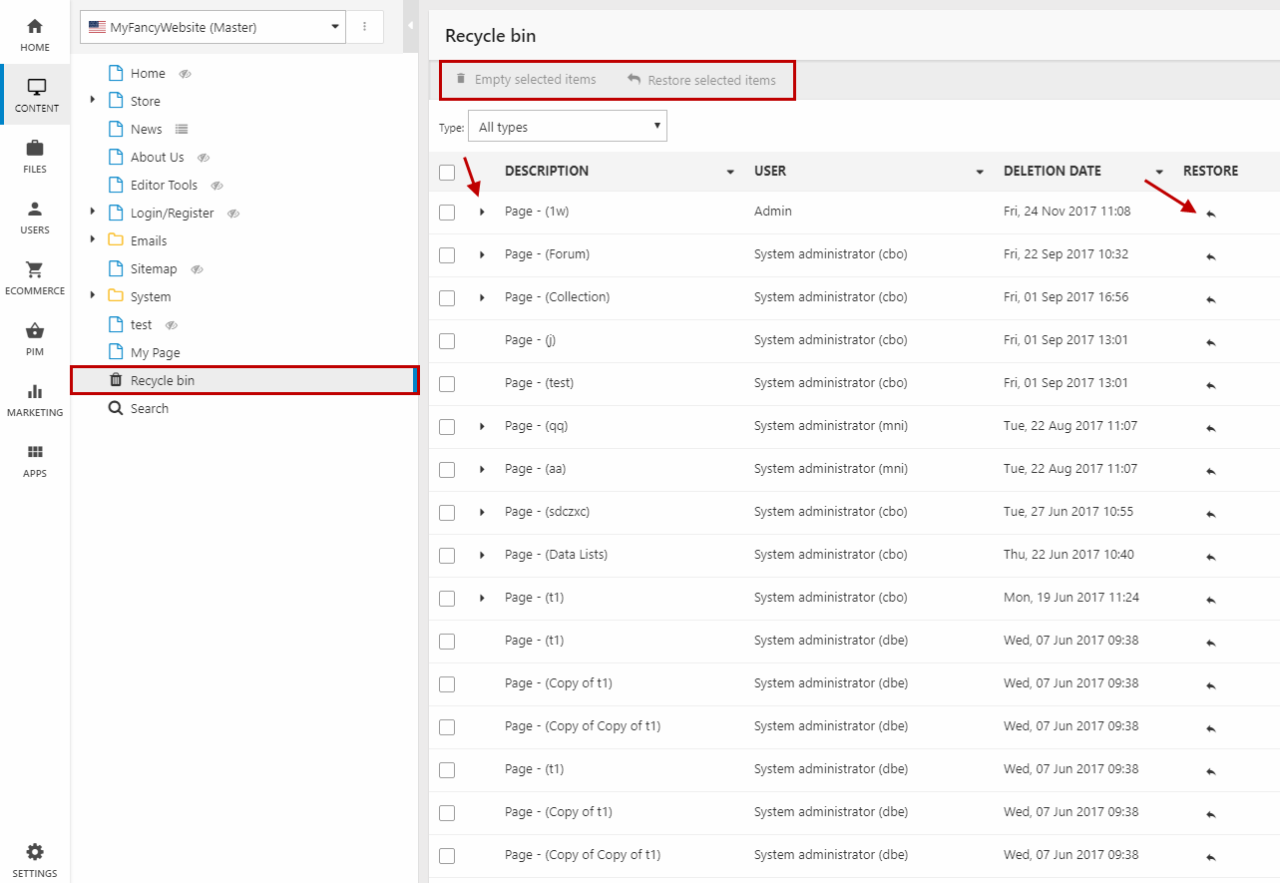Open the Home section in sidebar
This screenshot has width=1280, height=883.
(x=35, y=34)
